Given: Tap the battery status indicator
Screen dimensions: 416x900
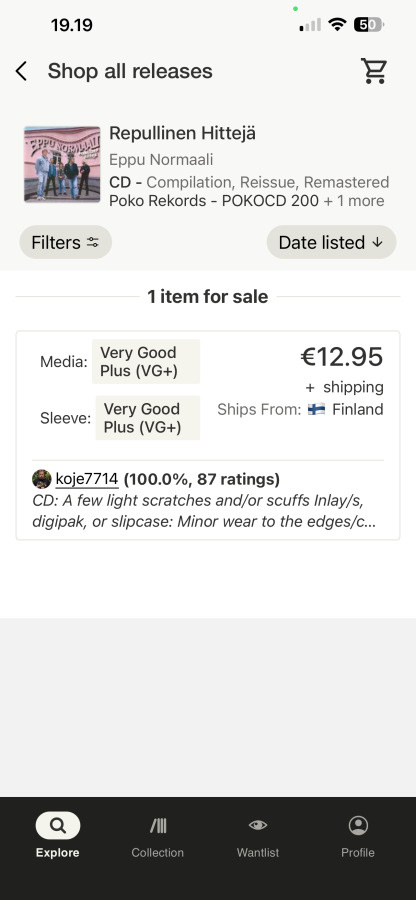Looking at the screenshot, I should pos(368,25).
